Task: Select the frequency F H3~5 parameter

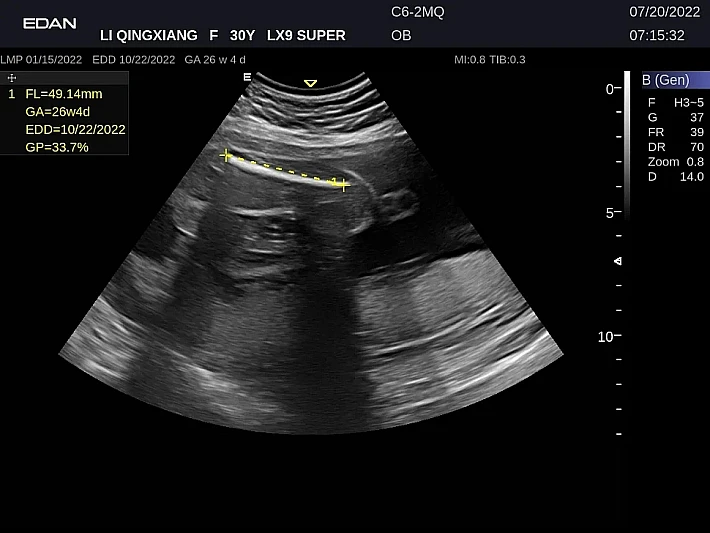Action: (x=675, y=102)
